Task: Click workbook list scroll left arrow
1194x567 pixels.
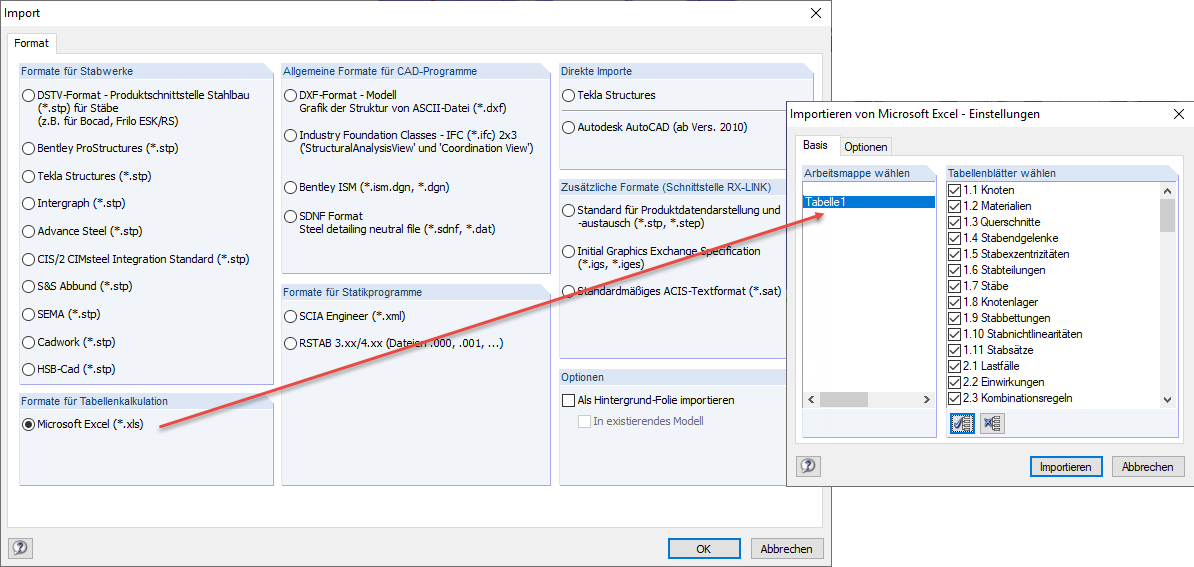Action: click(x=811, y=400)
